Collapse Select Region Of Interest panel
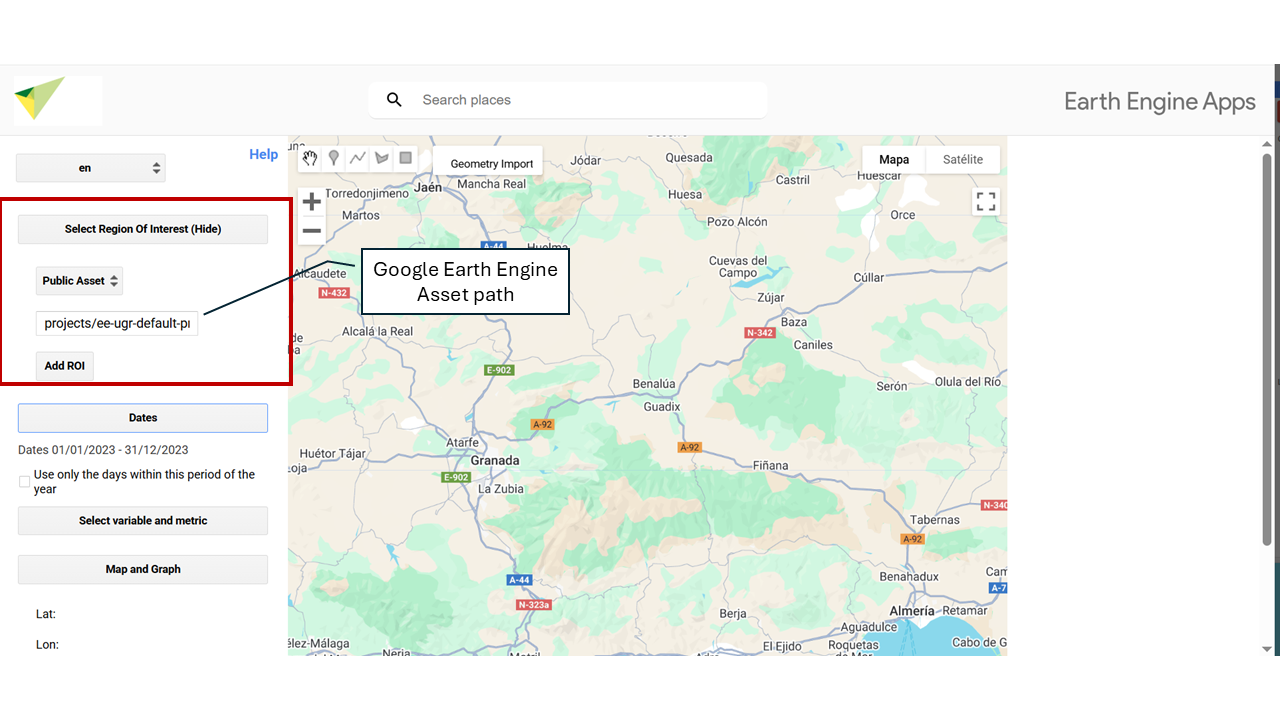 coord(143,229)
